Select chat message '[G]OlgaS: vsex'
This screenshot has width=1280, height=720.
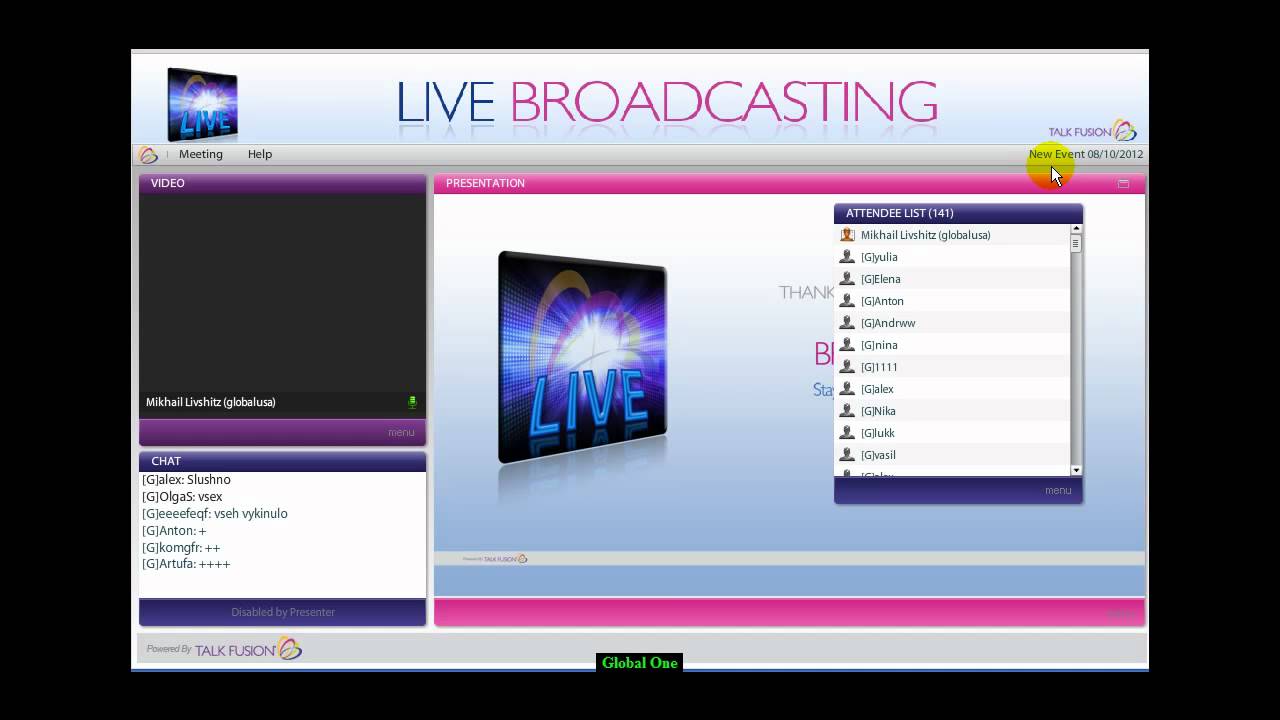point(182,497)
